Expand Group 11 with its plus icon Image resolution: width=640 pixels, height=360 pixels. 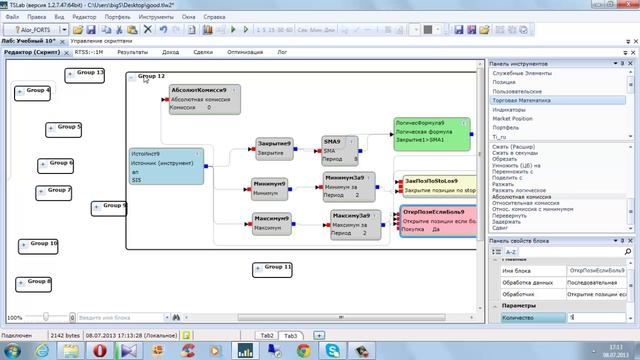tap(258, 268)
